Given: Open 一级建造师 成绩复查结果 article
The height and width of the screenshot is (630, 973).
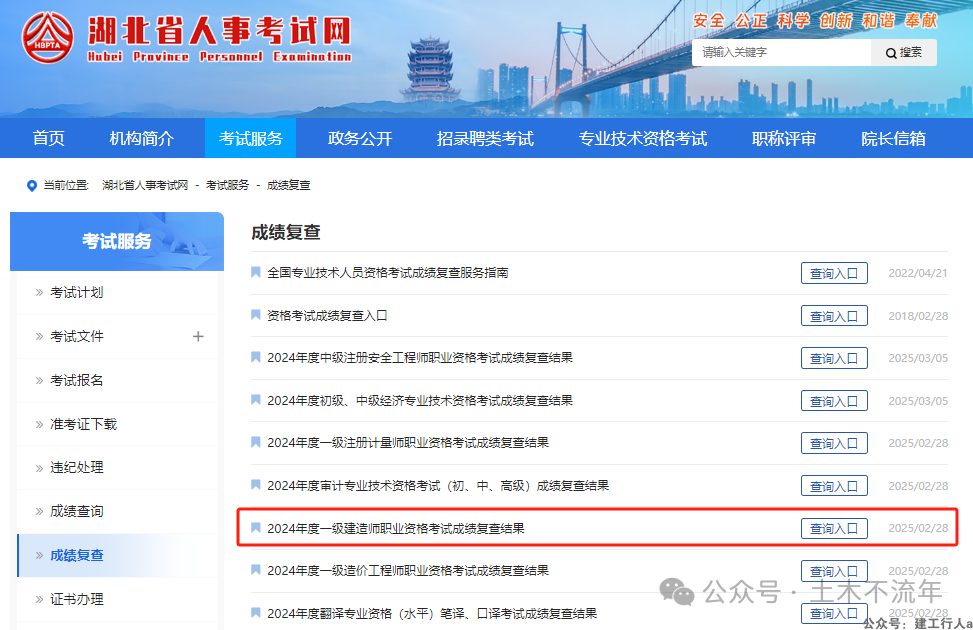Looking at the screenshot, I should click(x=396, y=528).
